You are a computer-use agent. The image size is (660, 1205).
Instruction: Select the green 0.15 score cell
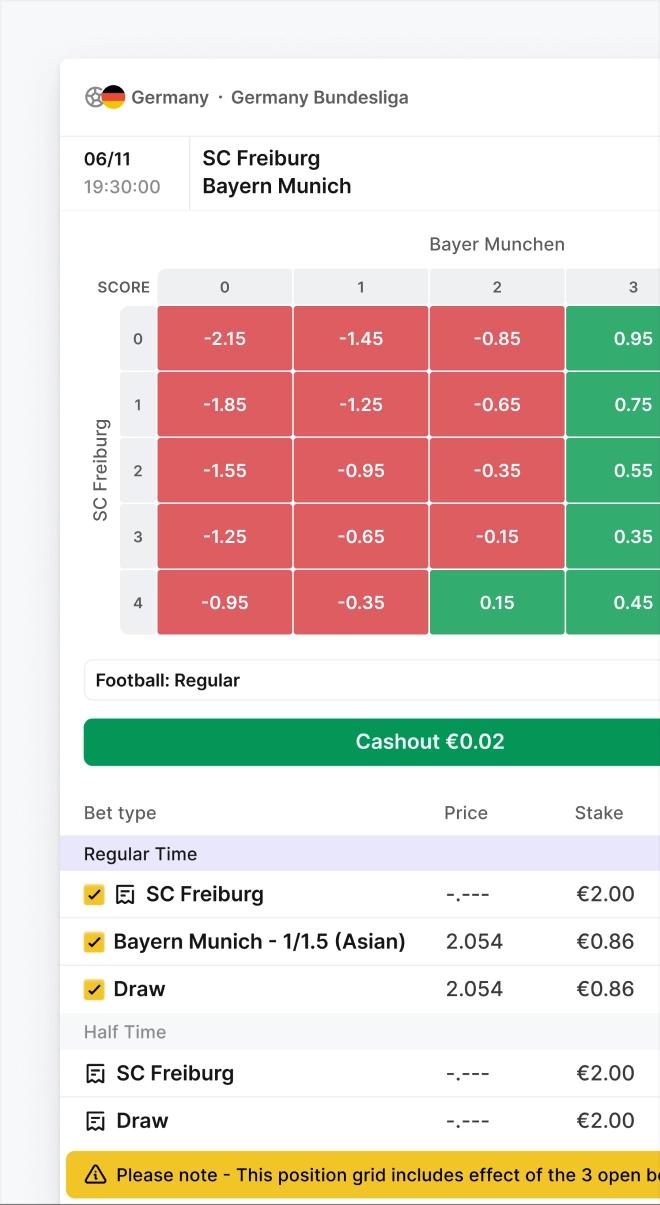click(497, 602)
